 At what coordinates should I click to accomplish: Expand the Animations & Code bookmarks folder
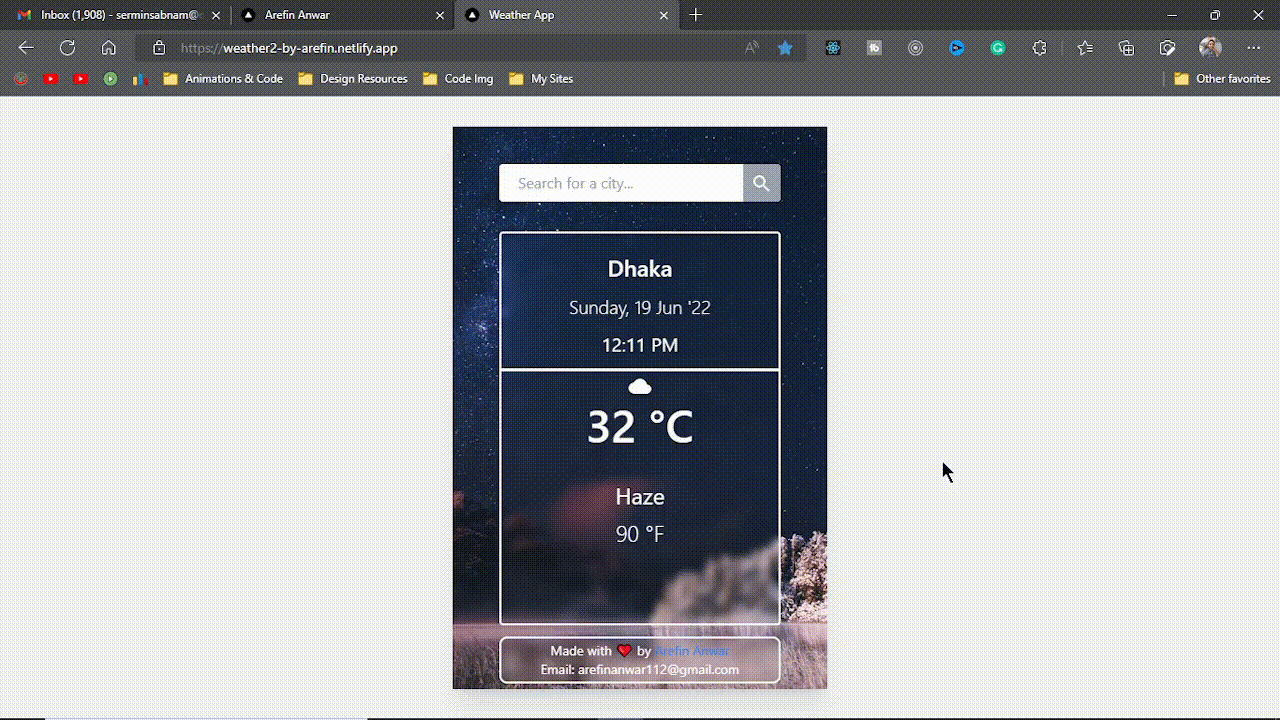[223, 79]
